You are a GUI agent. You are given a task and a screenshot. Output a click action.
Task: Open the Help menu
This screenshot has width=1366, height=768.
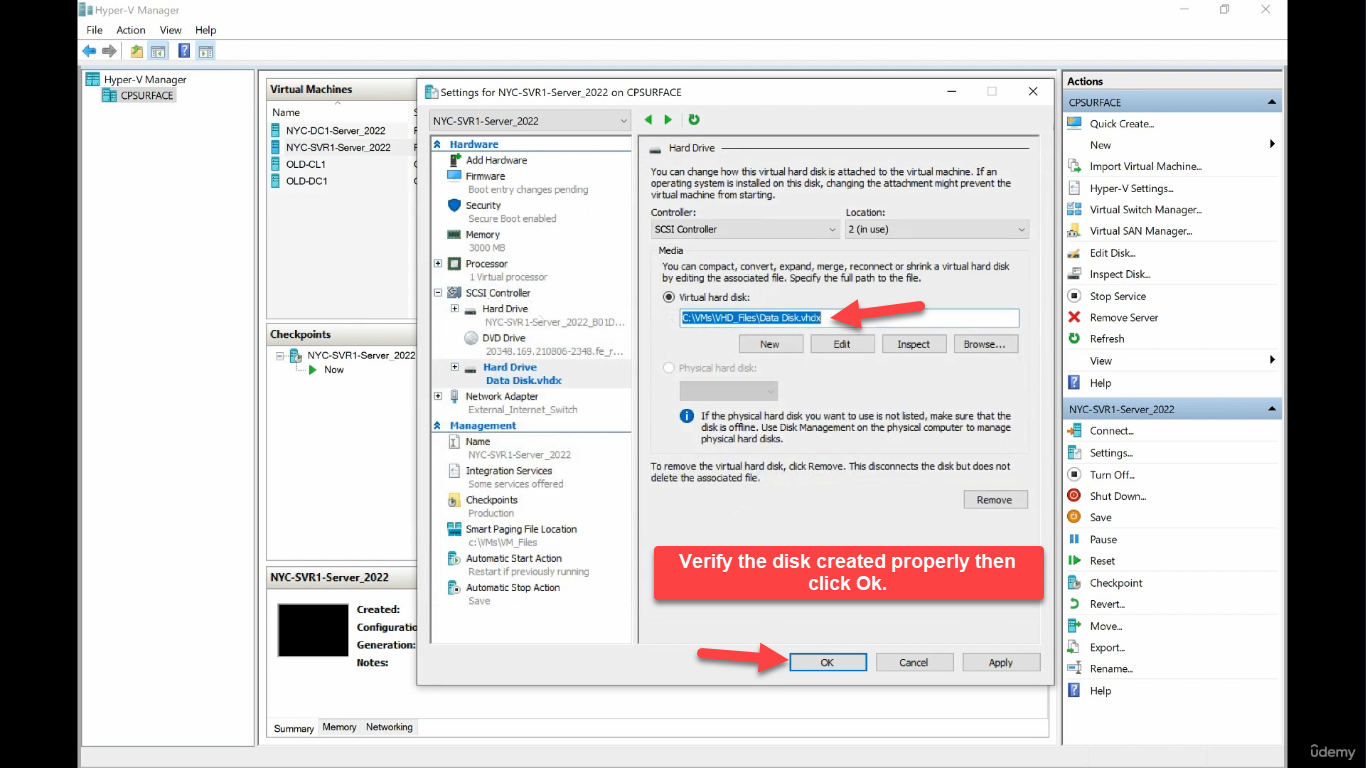tap(205, 30)
